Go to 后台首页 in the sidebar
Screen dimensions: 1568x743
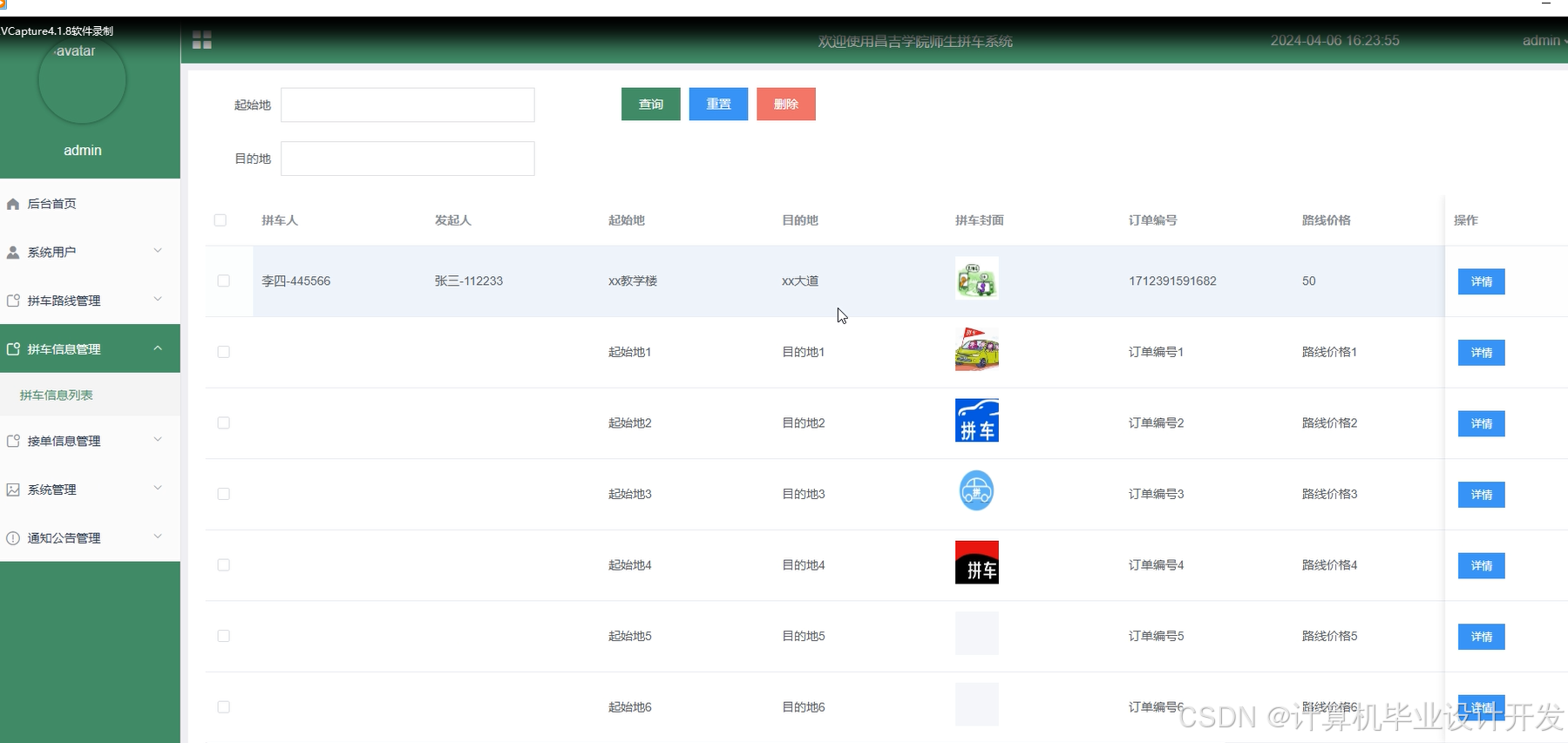pos(90,204)
